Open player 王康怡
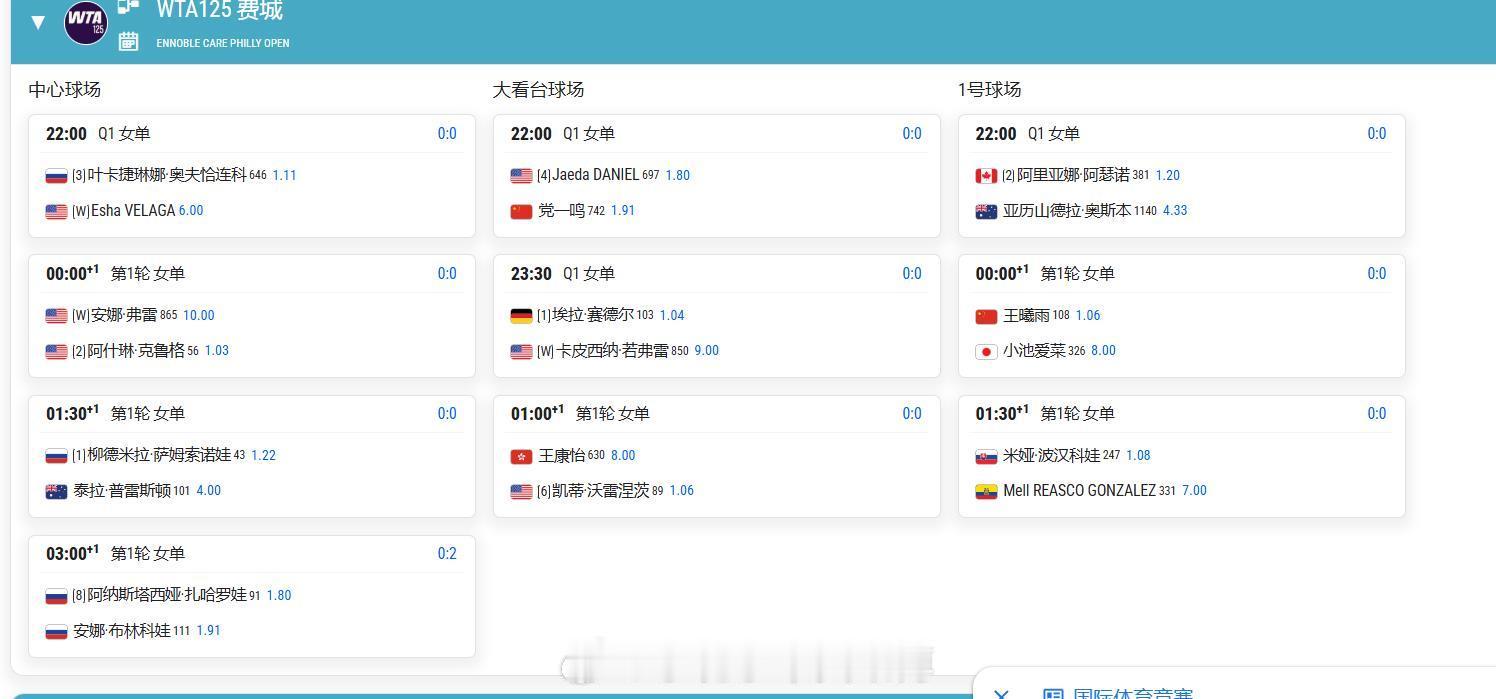 [x=561, y=455]
